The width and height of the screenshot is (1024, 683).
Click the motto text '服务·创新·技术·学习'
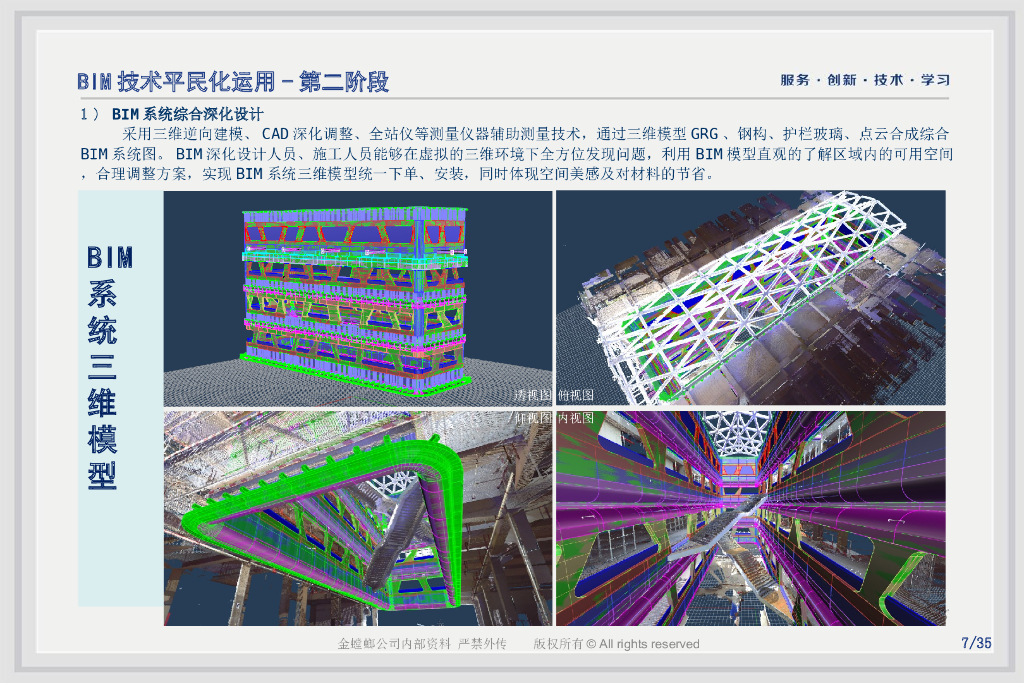pos(865,80)
